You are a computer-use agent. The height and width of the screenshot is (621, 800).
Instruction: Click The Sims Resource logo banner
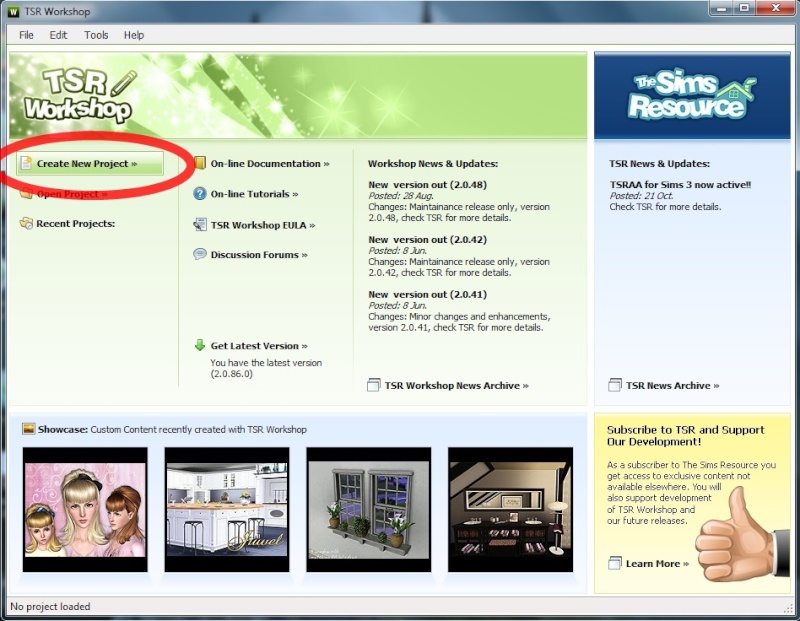(x=692, y=95)
